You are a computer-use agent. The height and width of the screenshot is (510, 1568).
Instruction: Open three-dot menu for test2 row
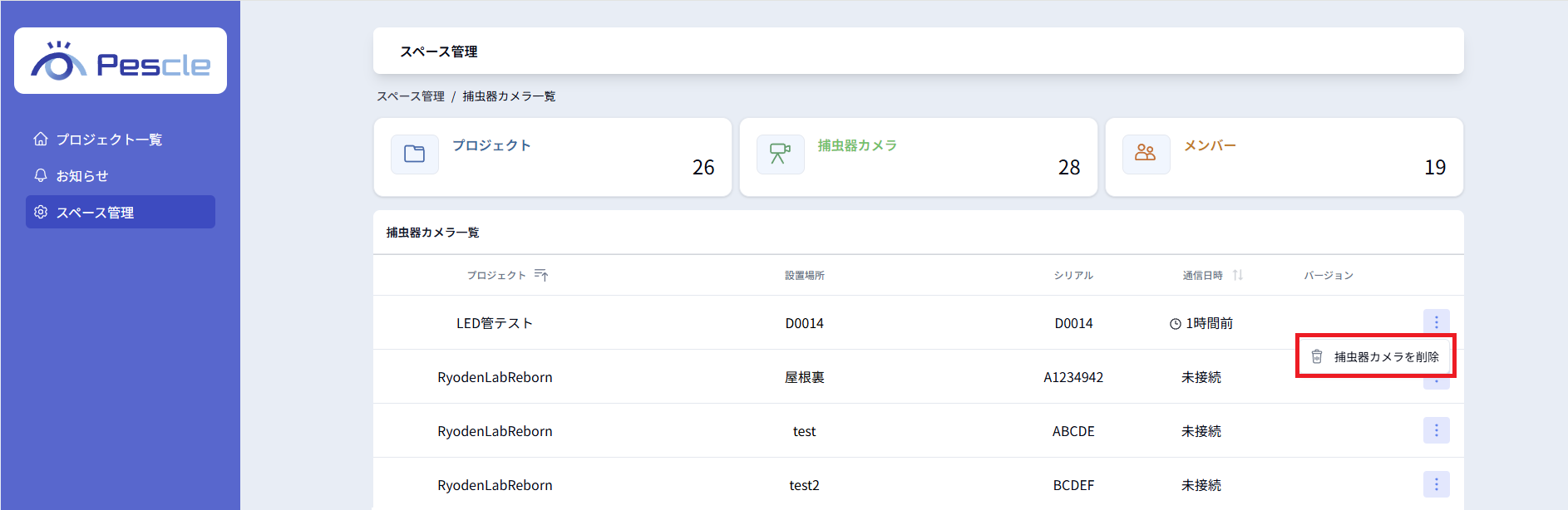[1436, 484]
